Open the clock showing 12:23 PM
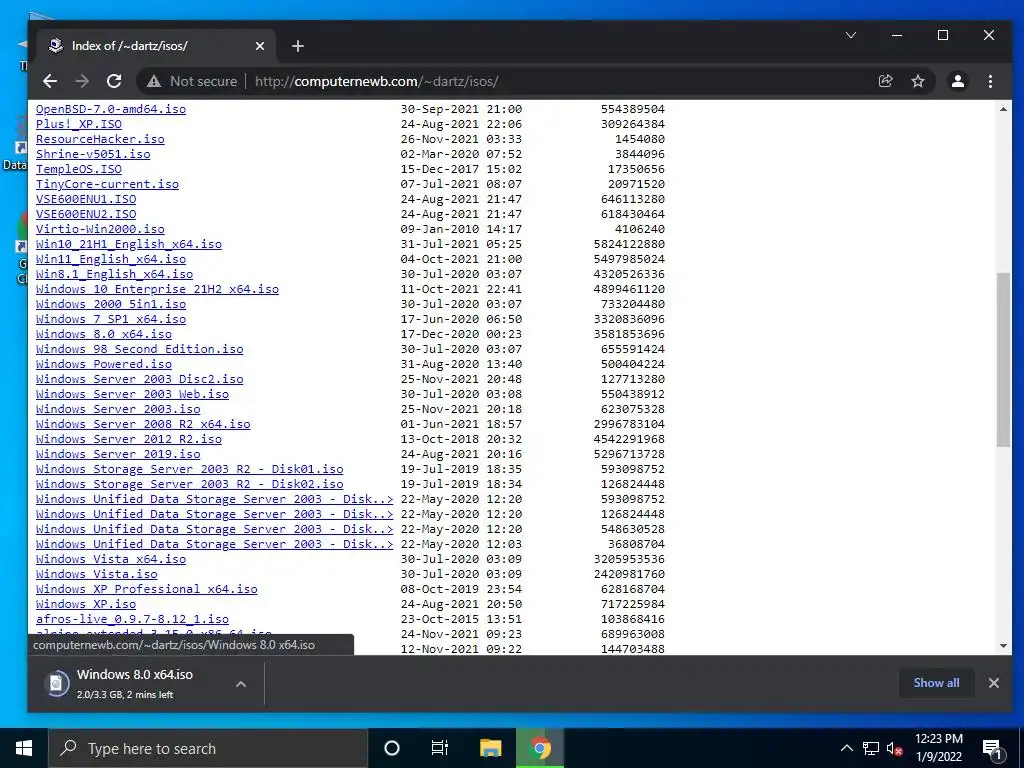Screen dimensions: 1024x768 tap(938, 748)
